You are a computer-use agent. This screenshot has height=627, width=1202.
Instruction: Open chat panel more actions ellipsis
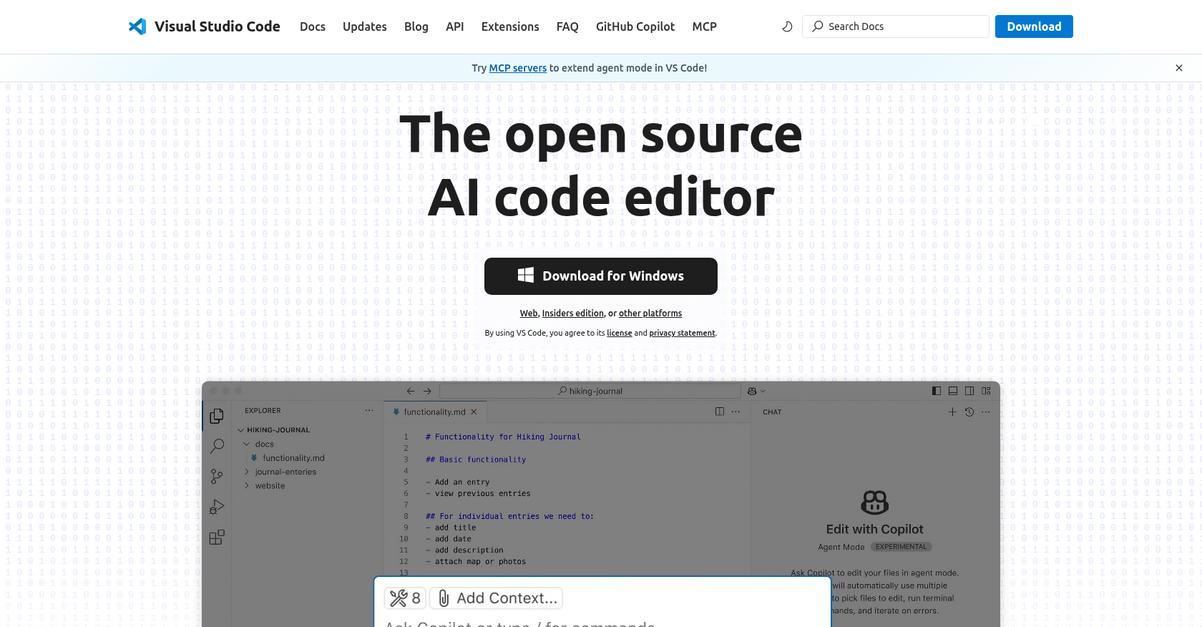tap(986, 412)
